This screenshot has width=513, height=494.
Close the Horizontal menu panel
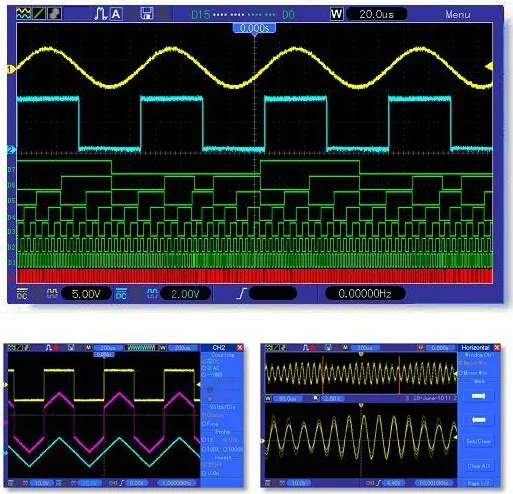(x=497, y=348)
